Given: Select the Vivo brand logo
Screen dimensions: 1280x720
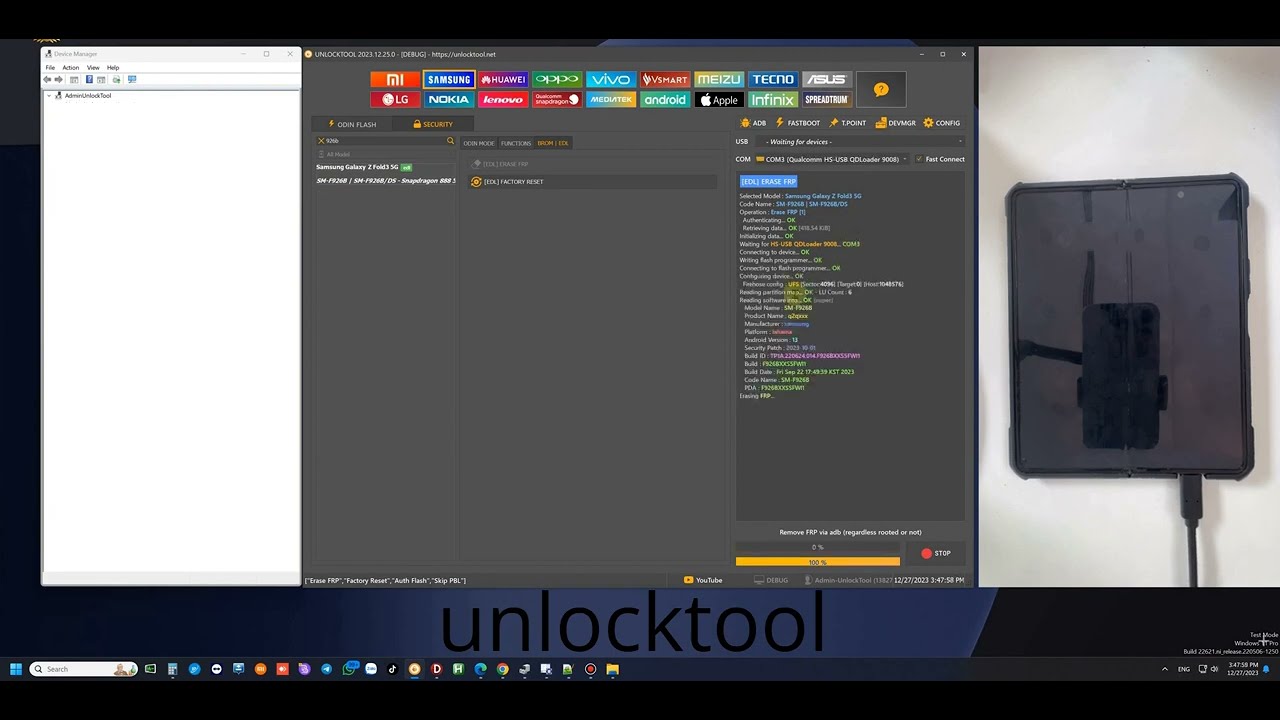Looking at the screenshot, I should click(x=611, y=79).
